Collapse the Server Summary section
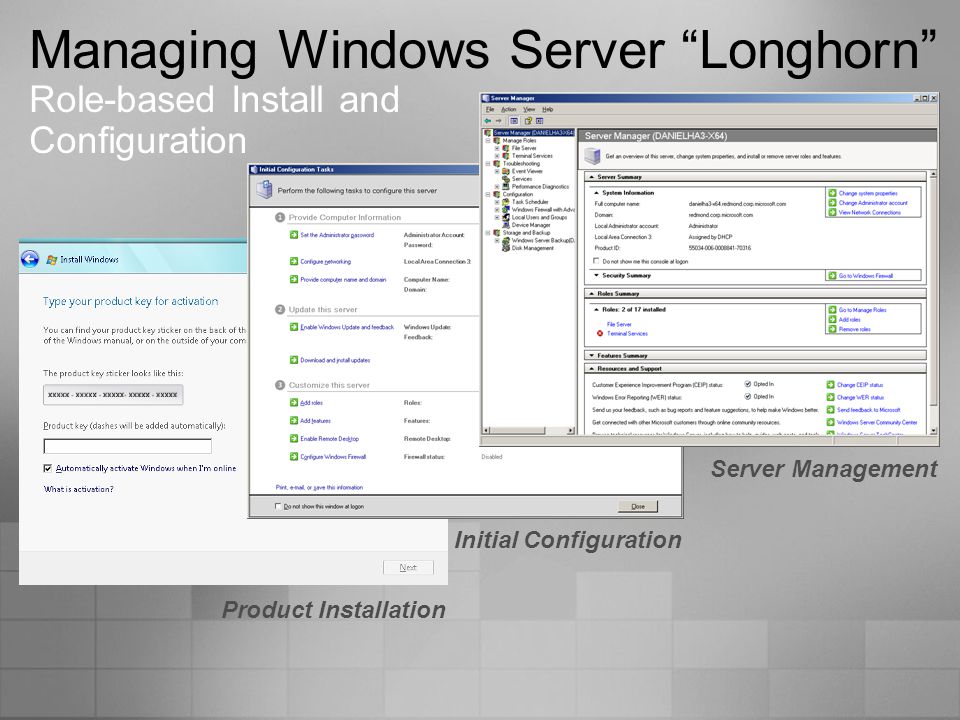The width and height of the screenshot is (960, 720). click(x=591, y=177)
